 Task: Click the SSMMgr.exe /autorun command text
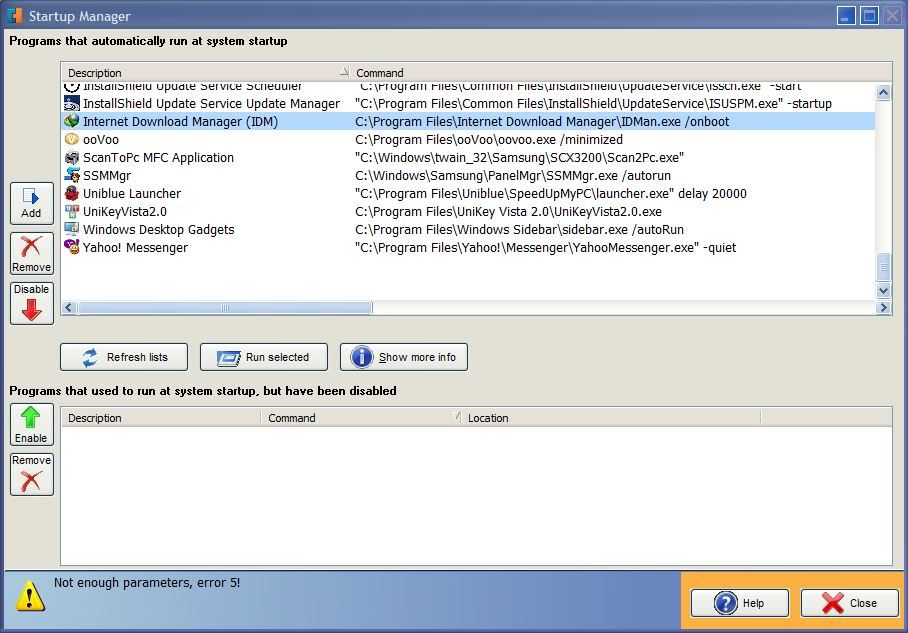point(513,175)
